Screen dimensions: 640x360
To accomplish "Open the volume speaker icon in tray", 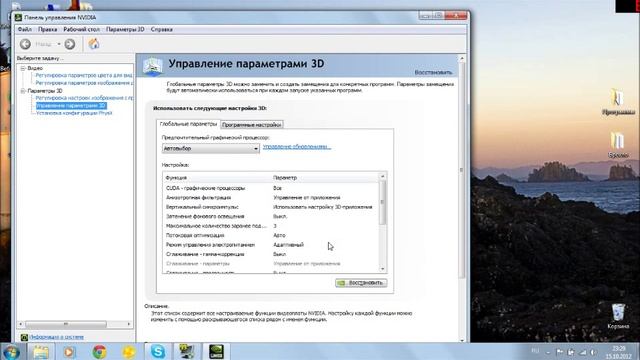I will pyautogui.click(x=593, y=352).
